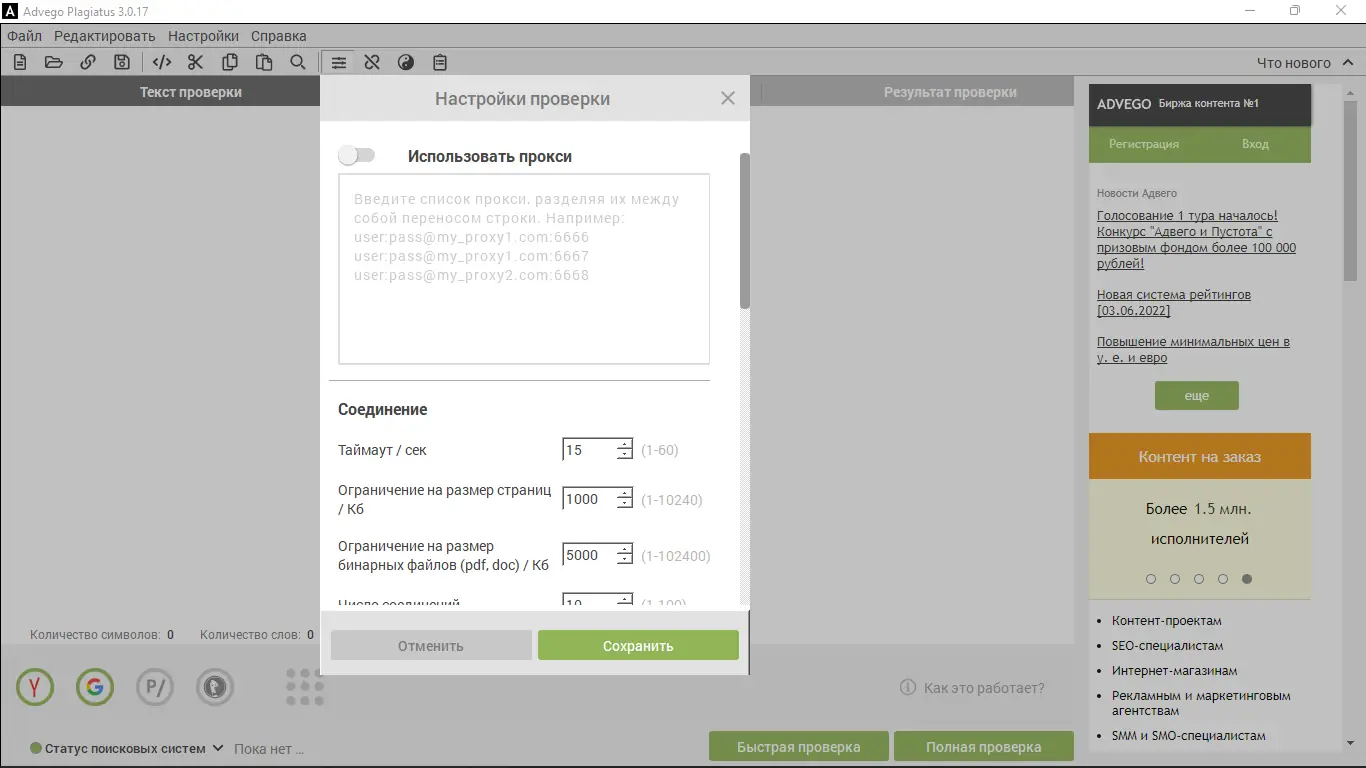This screenshot has width=1366, height=768.
Task: Click the sliders check settings icon
Action: [339, 62]
